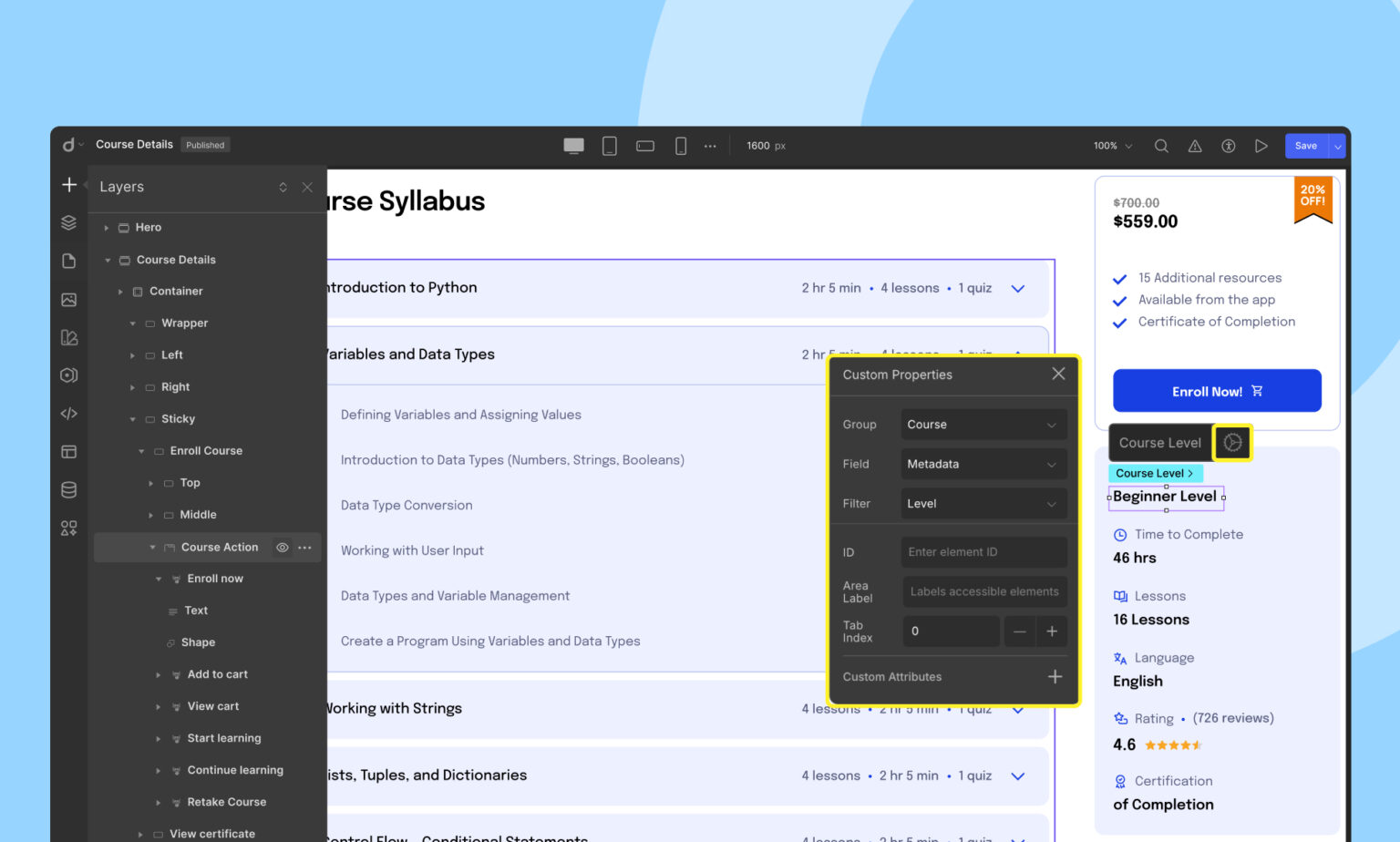
Task: Click the search magnifier icon in top bar
Action: (1161, 146)
